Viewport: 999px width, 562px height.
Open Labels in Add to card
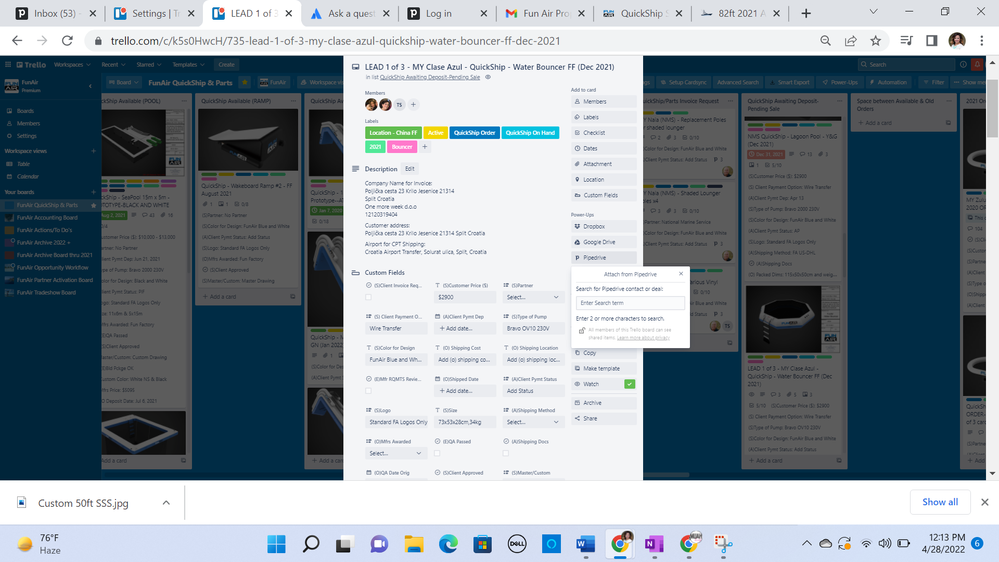[x=603, y=117]
